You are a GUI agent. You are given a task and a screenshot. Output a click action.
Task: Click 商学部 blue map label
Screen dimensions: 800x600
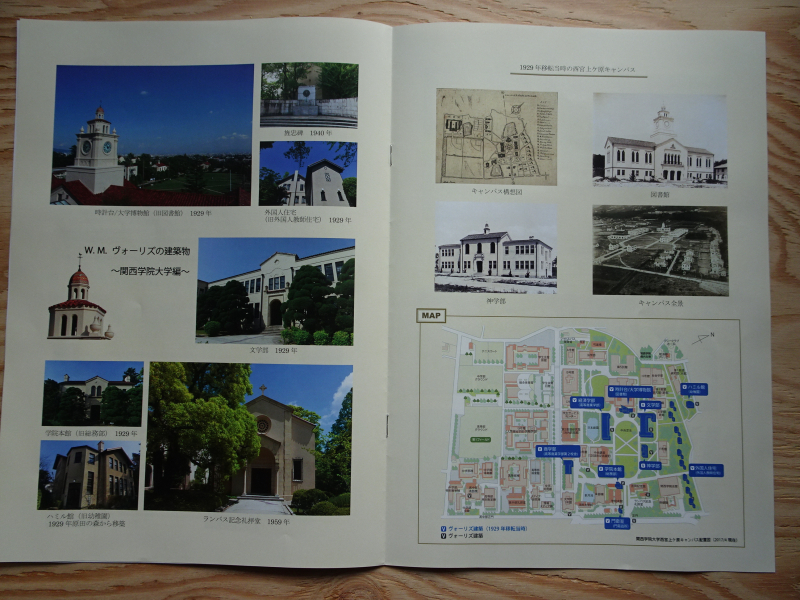(558, 451)
